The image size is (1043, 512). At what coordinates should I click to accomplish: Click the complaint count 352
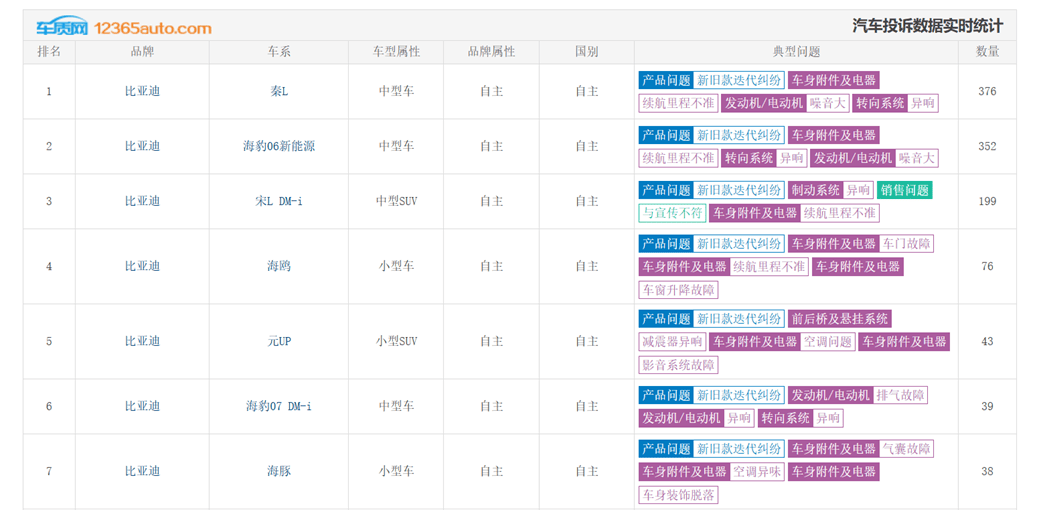click(987, 146)
